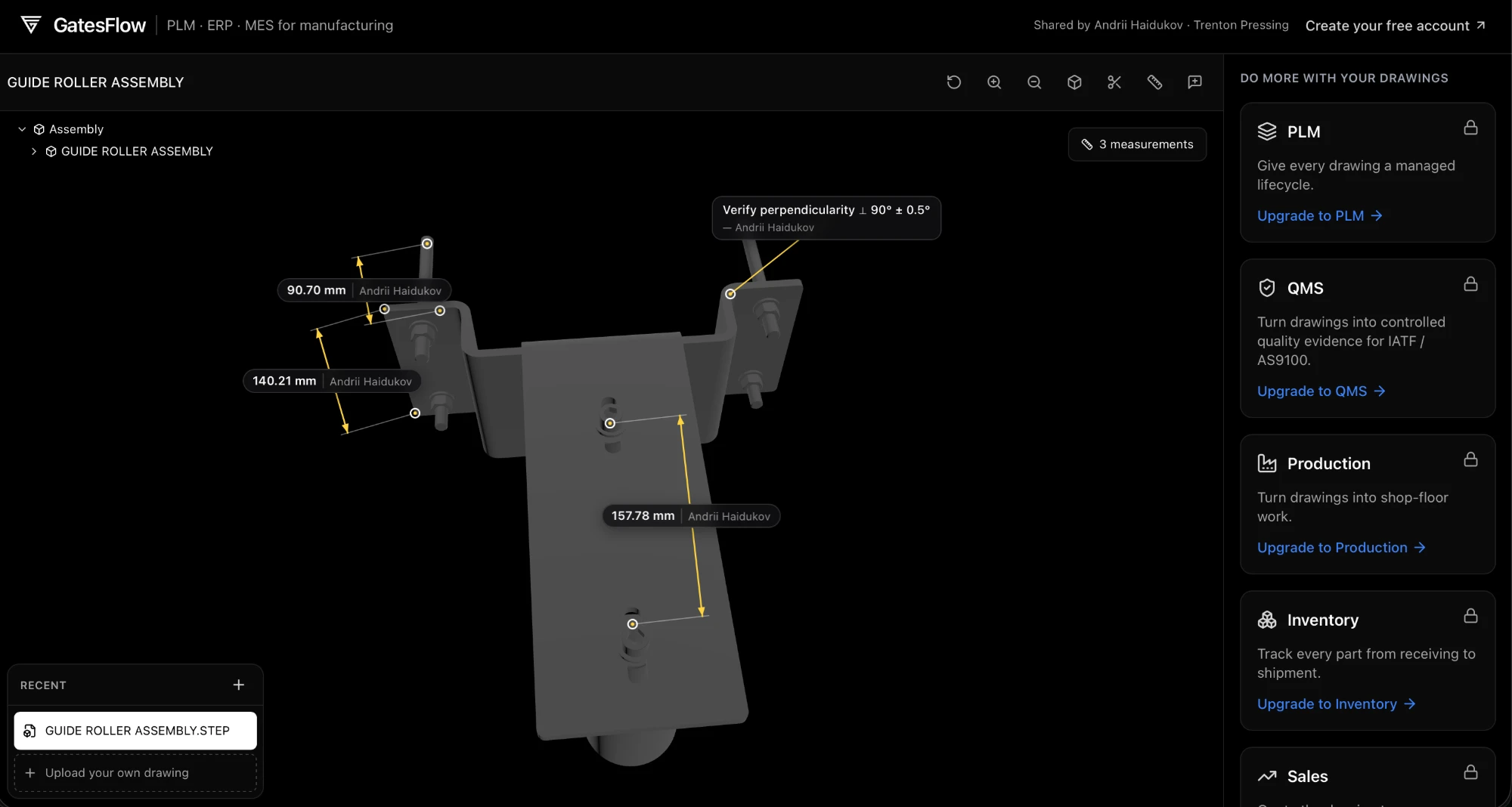Select the 157.78 mm measurement label
Image resolution: width=1512 pixels, height=807 pixels.
691,515
